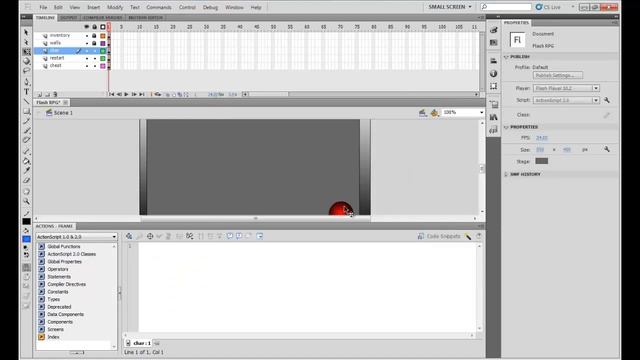Open the Commands menu
The width and height of the screenshot is (640, 360).
159,7
